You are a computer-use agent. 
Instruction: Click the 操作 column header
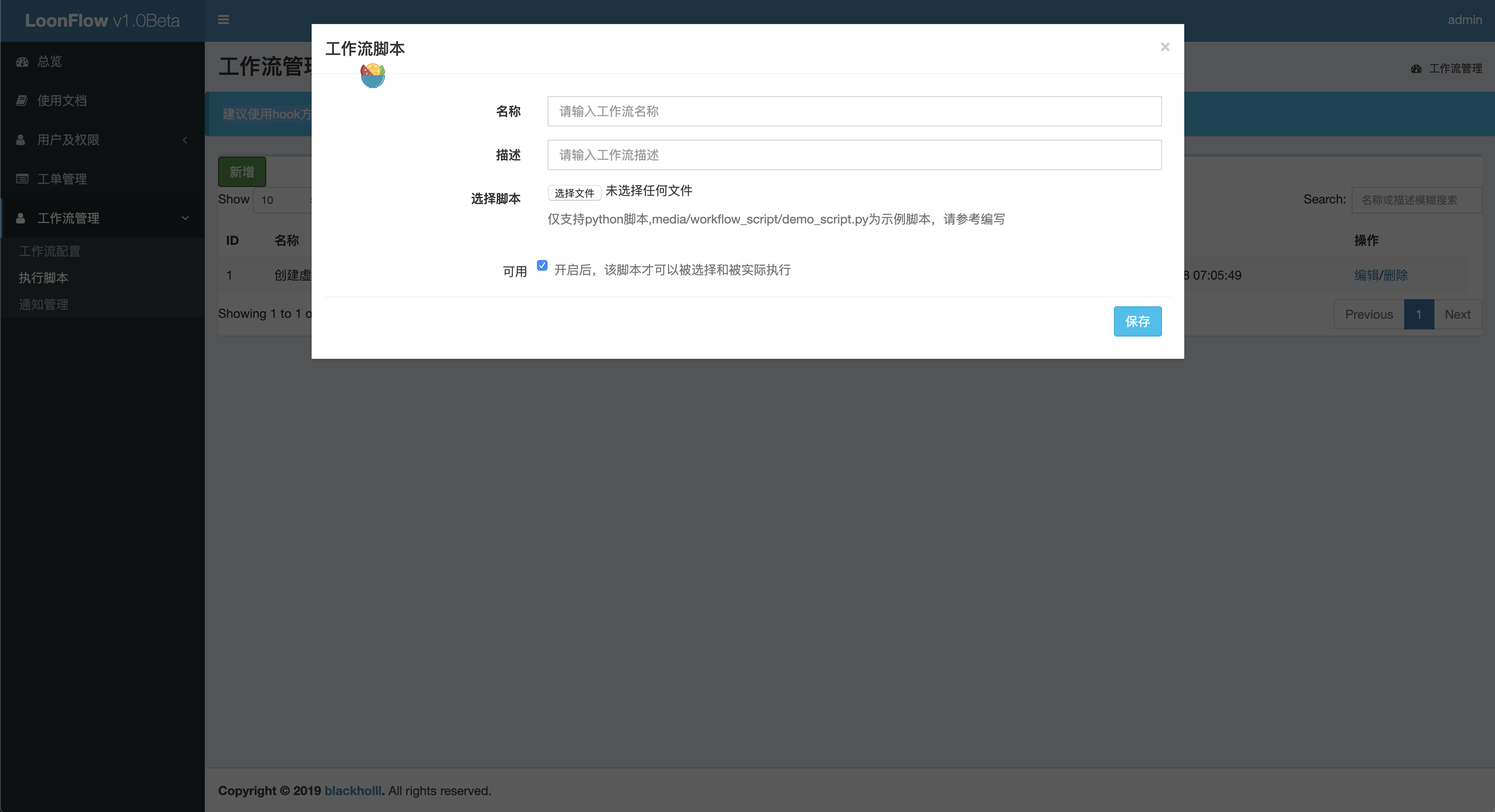pos(1366,240)
